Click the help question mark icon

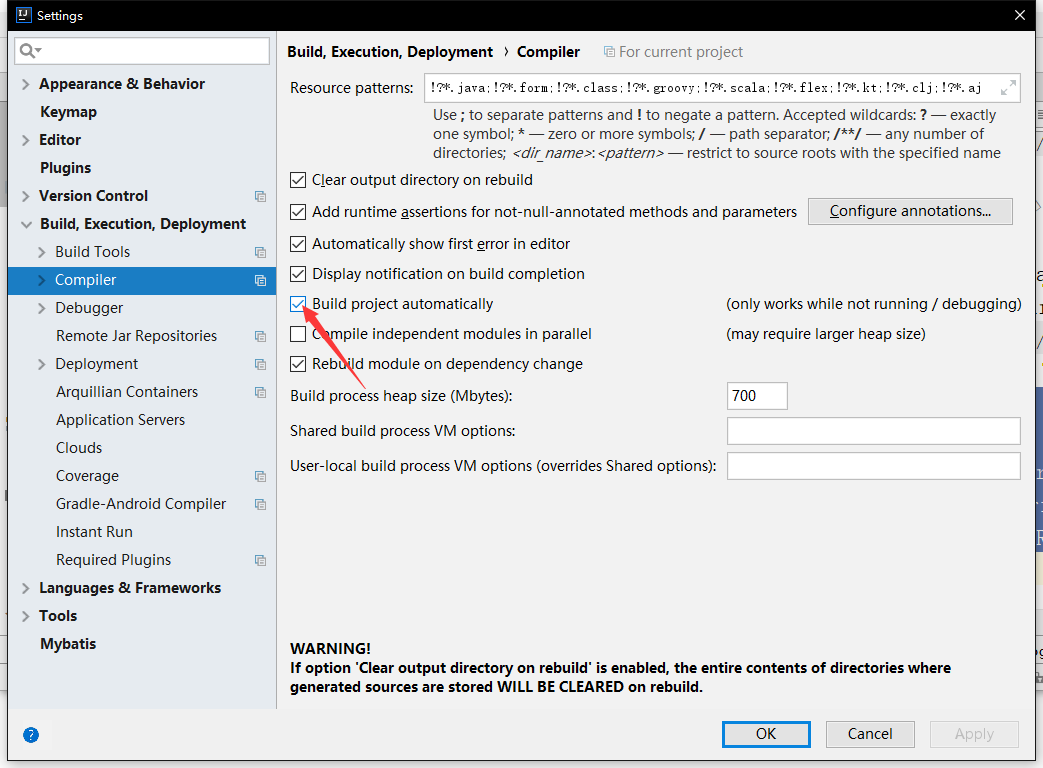coord(31,735)
